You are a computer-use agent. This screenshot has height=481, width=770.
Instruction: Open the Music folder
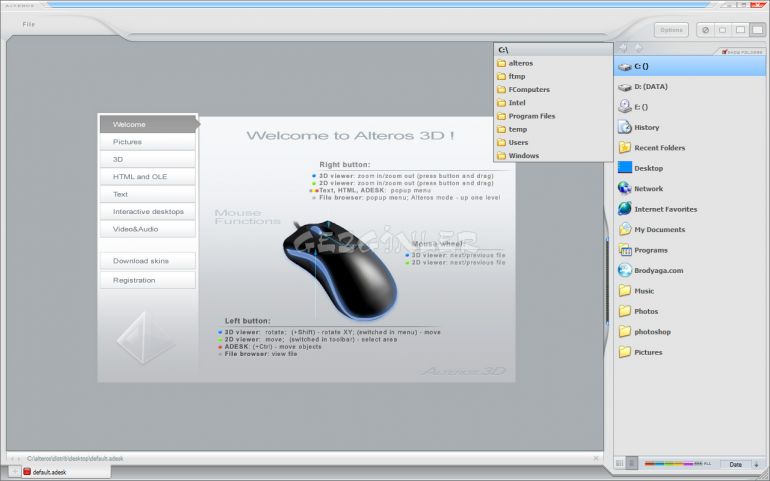pyautogui.click(x=689, y=291)
